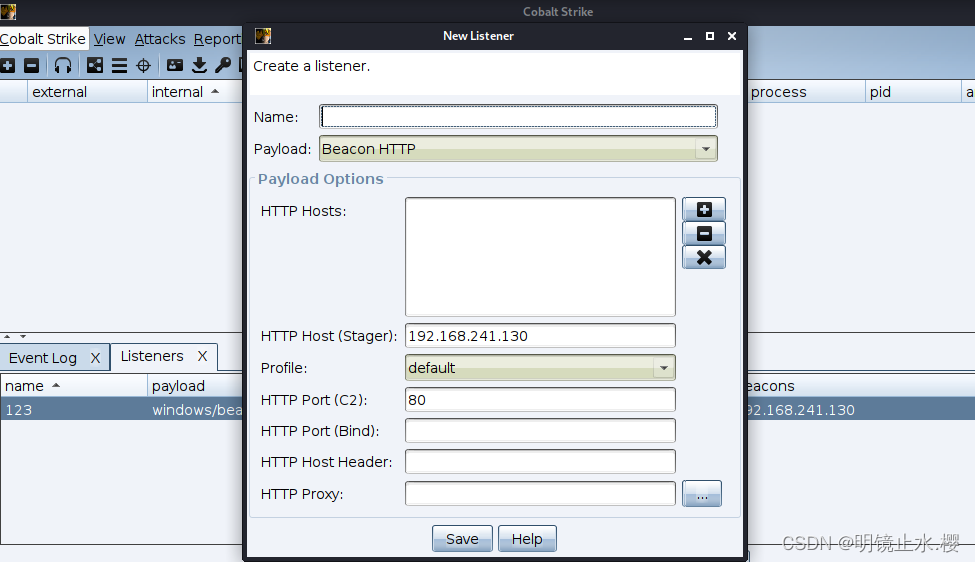
Task: Click the disconnect from team server minus icon
Action: coord(31,65)
